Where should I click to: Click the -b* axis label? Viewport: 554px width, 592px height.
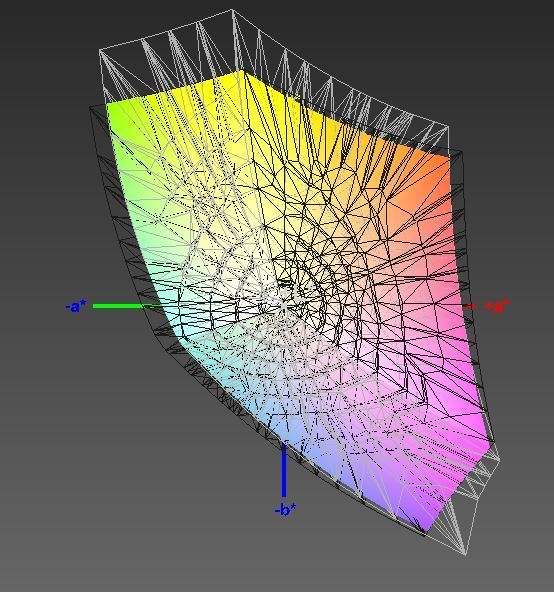pos(285,510)
